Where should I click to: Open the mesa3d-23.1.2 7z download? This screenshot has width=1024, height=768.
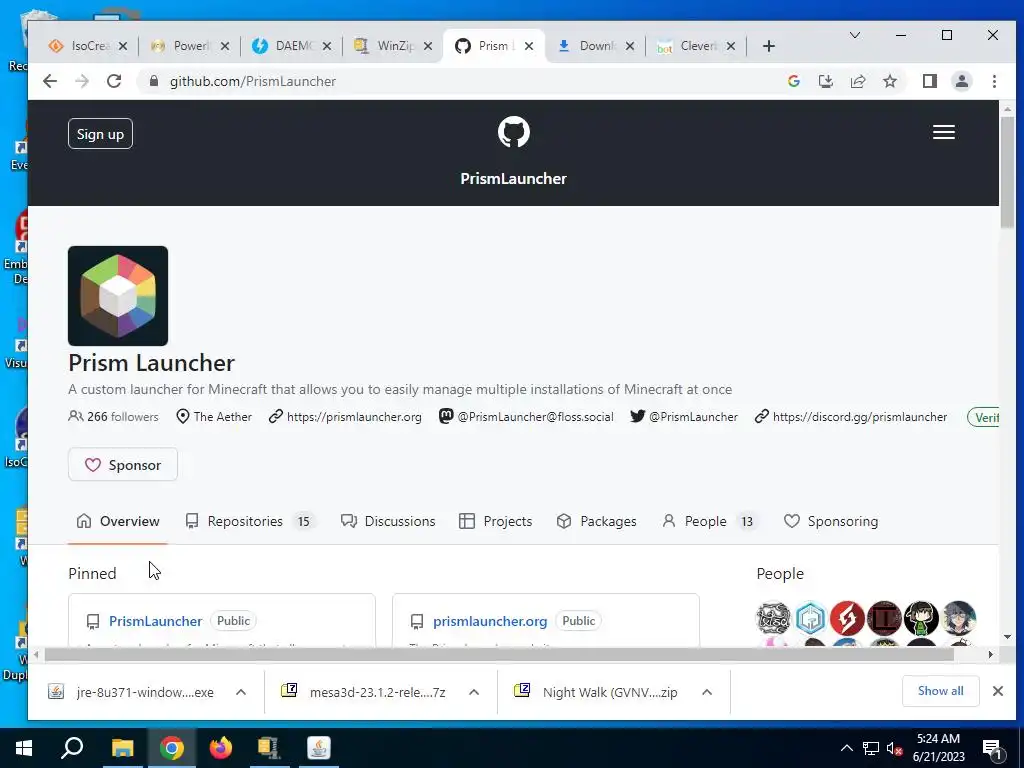pyautogui.click(x=377, y=692)
